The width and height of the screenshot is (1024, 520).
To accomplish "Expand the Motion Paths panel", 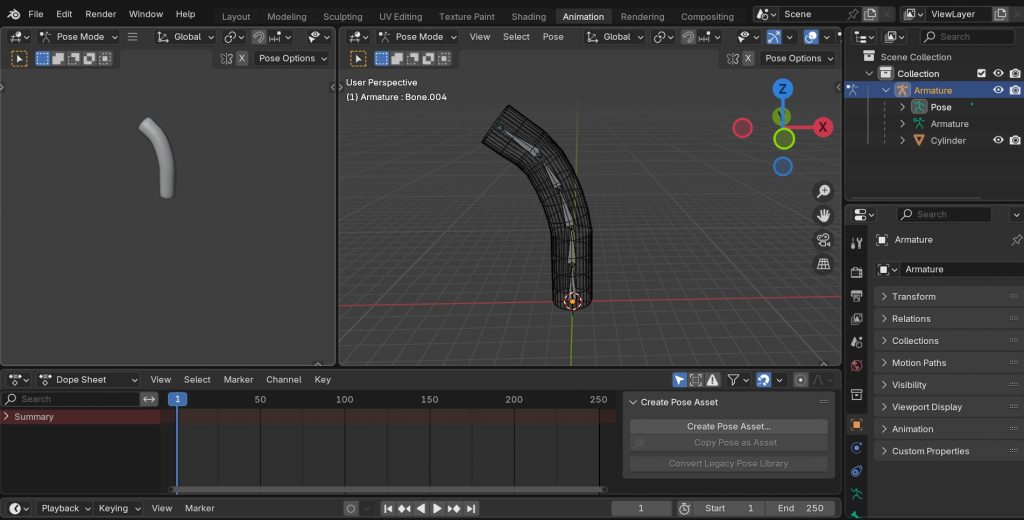I will [918, 363].
